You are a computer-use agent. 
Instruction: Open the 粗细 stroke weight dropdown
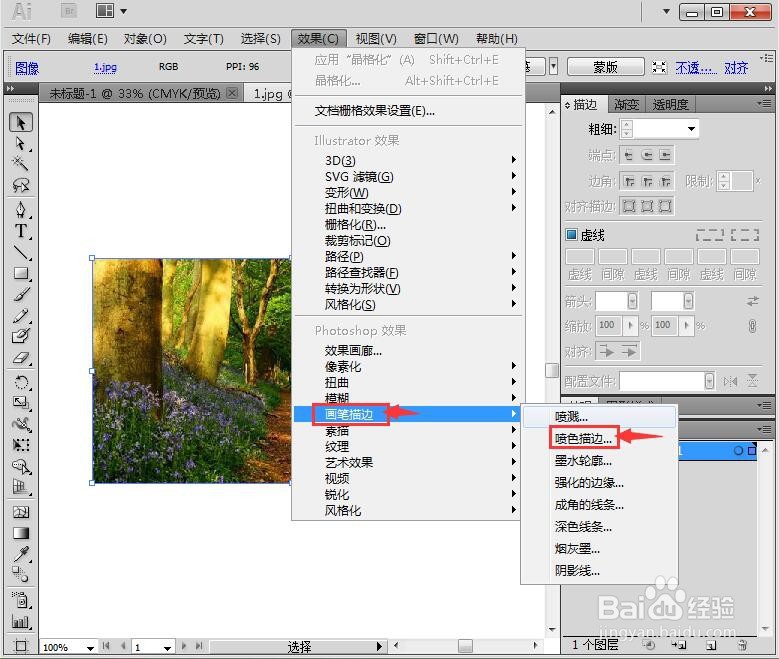click(691, 129)
